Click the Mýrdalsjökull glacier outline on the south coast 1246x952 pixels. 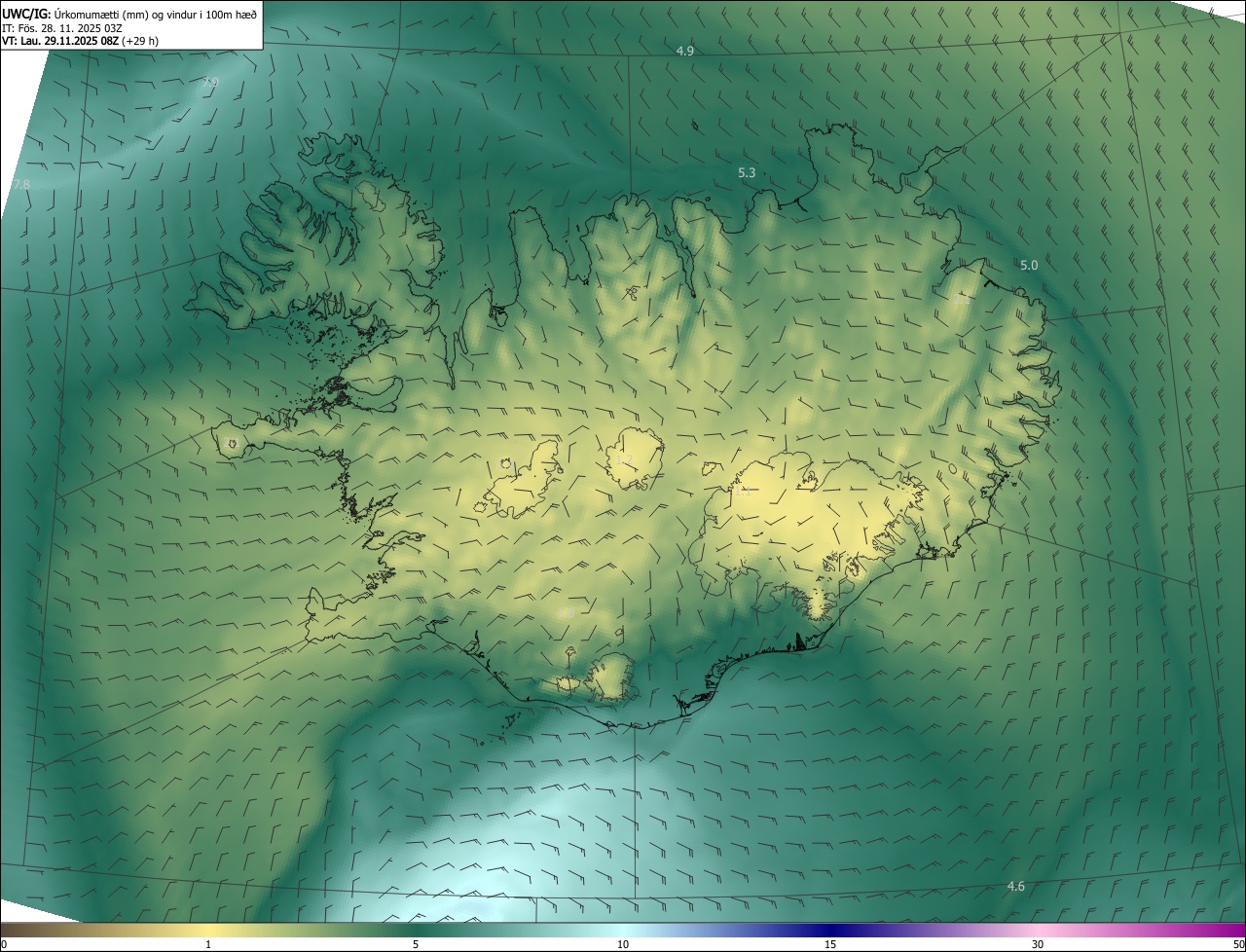612,678
